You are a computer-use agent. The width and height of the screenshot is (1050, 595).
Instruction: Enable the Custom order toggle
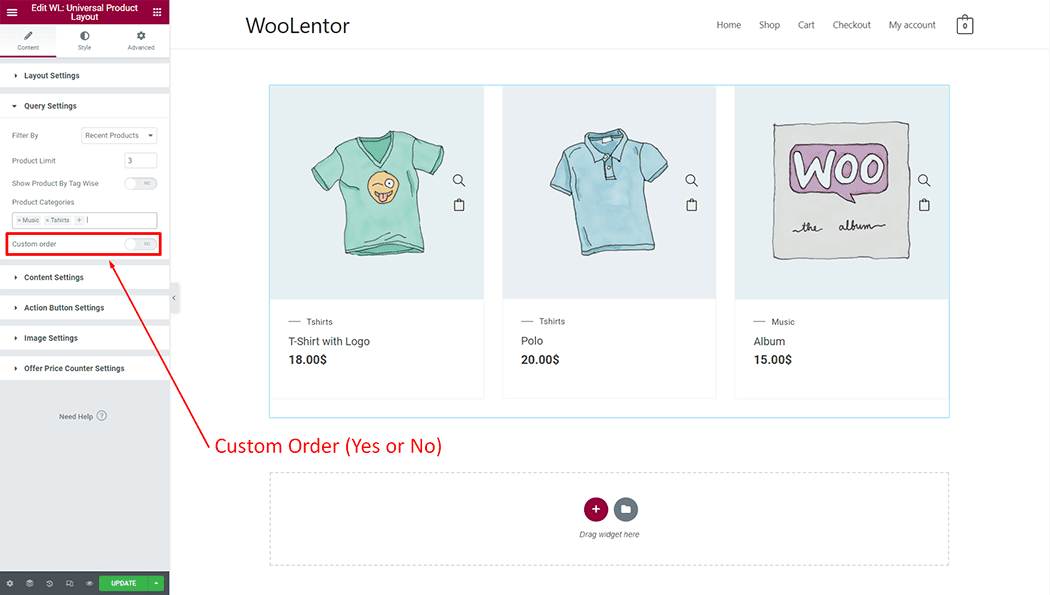[x=141, y=244]
